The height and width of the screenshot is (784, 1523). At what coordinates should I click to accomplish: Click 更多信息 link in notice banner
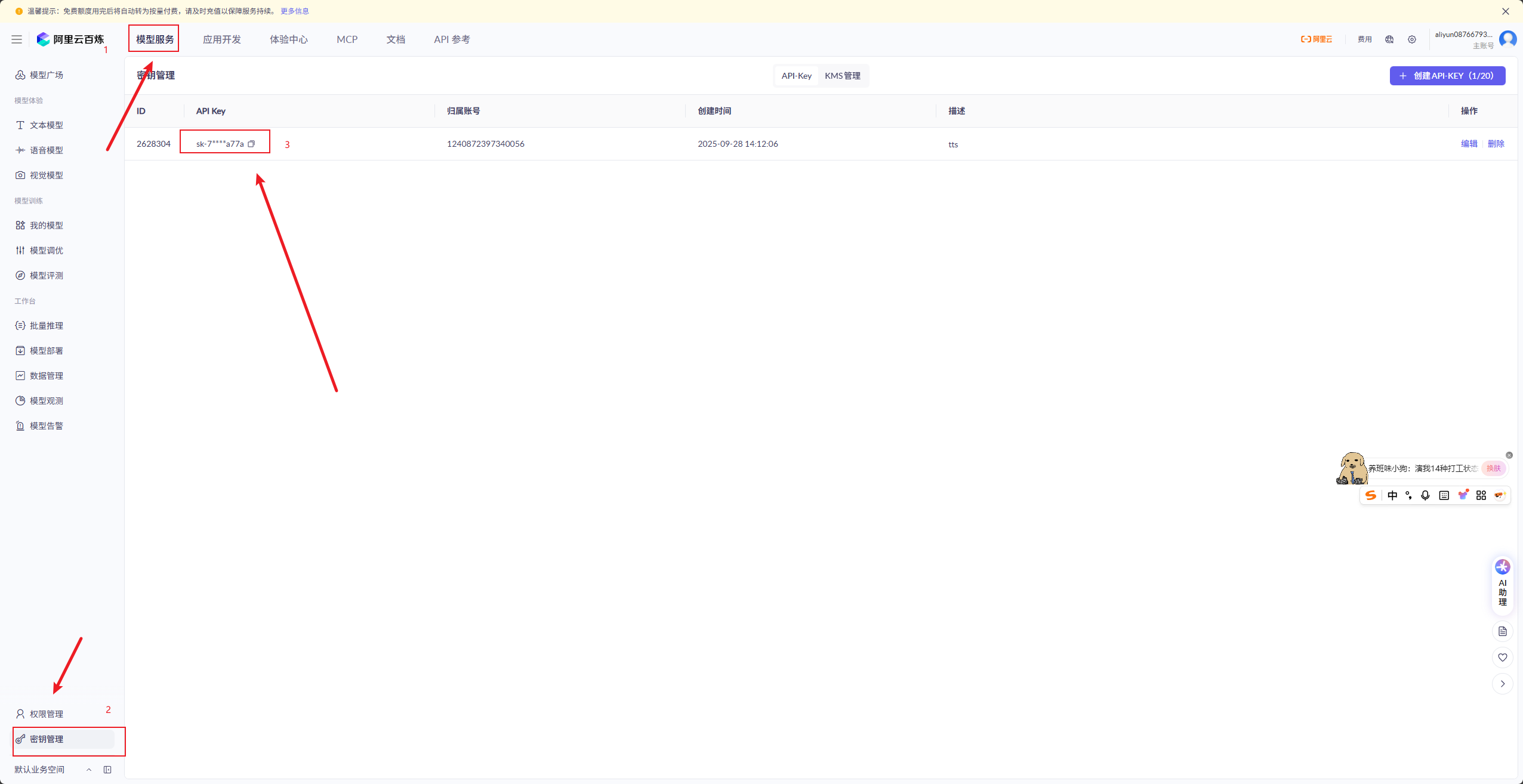295,11
